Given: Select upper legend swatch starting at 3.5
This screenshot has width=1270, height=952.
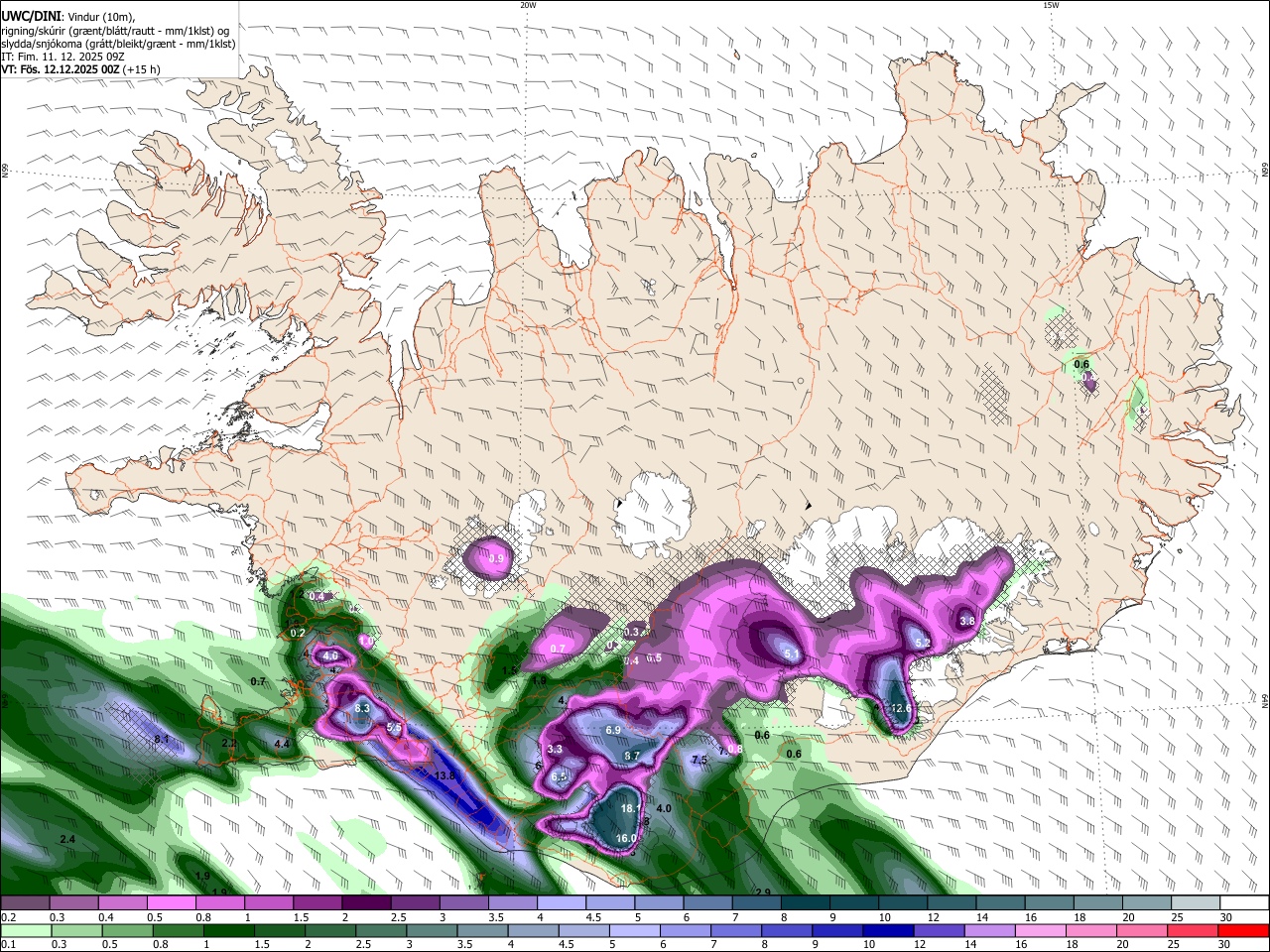Looking at the screenshot, I should 513,903.
